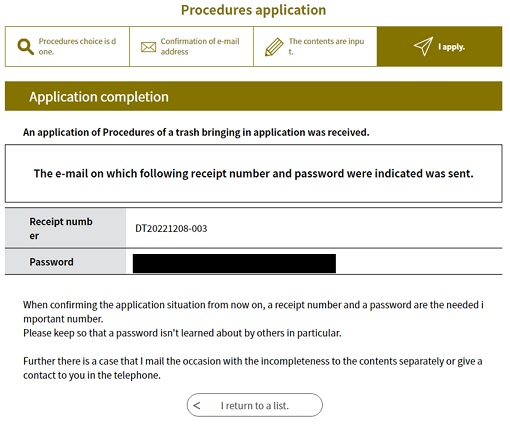Click the 'Password' label cell
The image size is (510, 436).
(x=65, y=262)
